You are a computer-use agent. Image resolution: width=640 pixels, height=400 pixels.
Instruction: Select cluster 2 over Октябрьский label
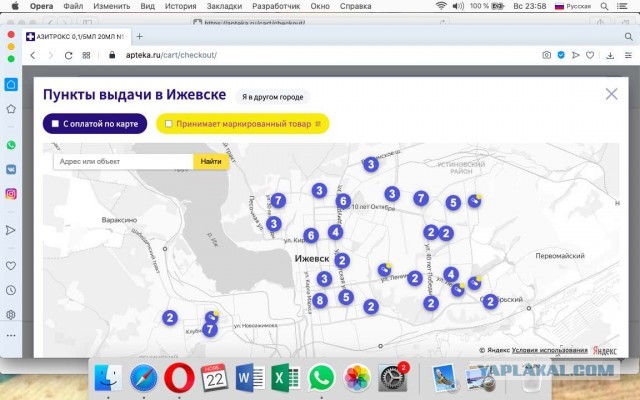tap(491, 302)
